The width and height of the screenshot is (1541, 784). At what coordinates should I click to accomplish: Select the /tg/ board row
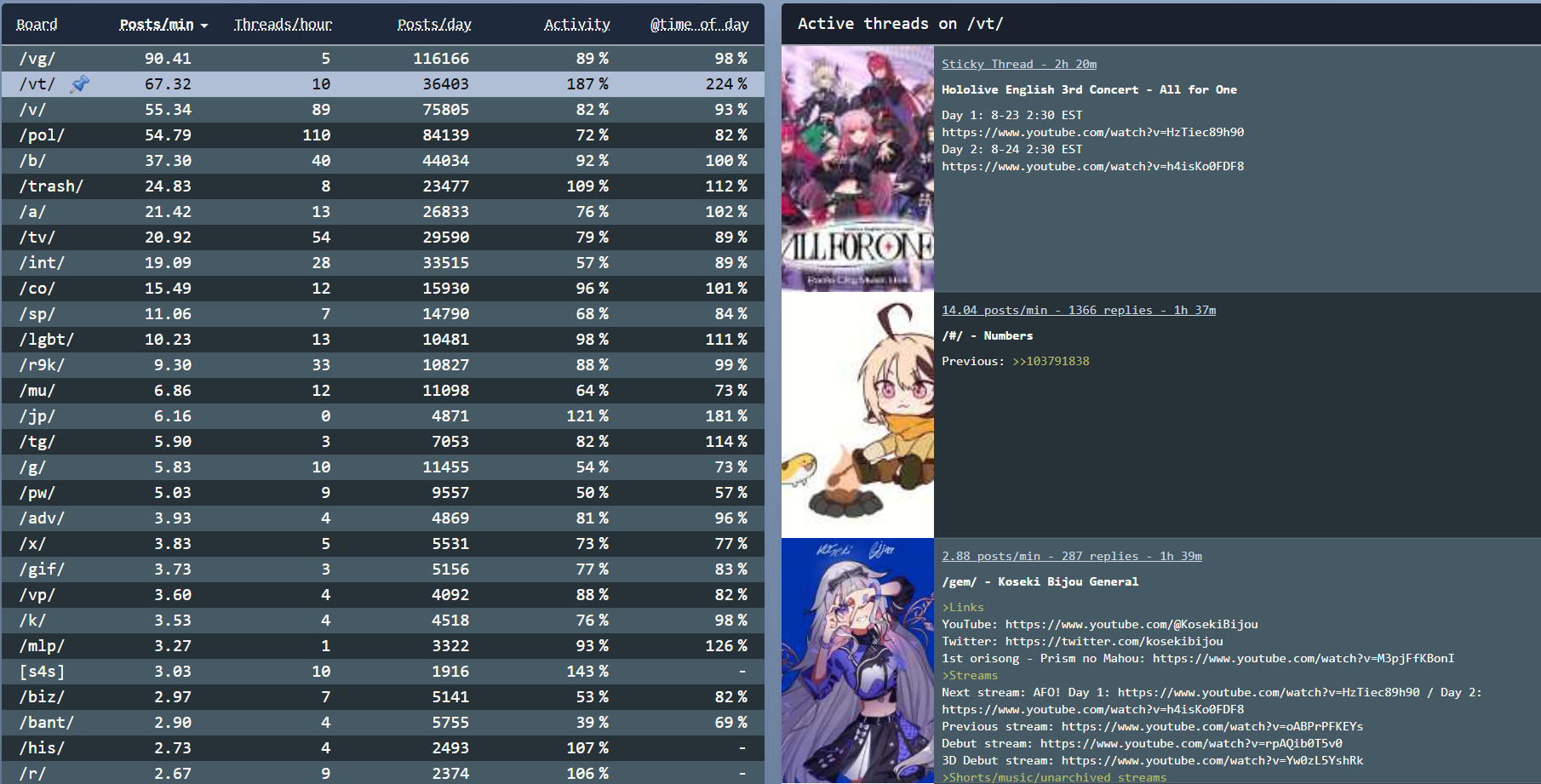tap(382, 441)
